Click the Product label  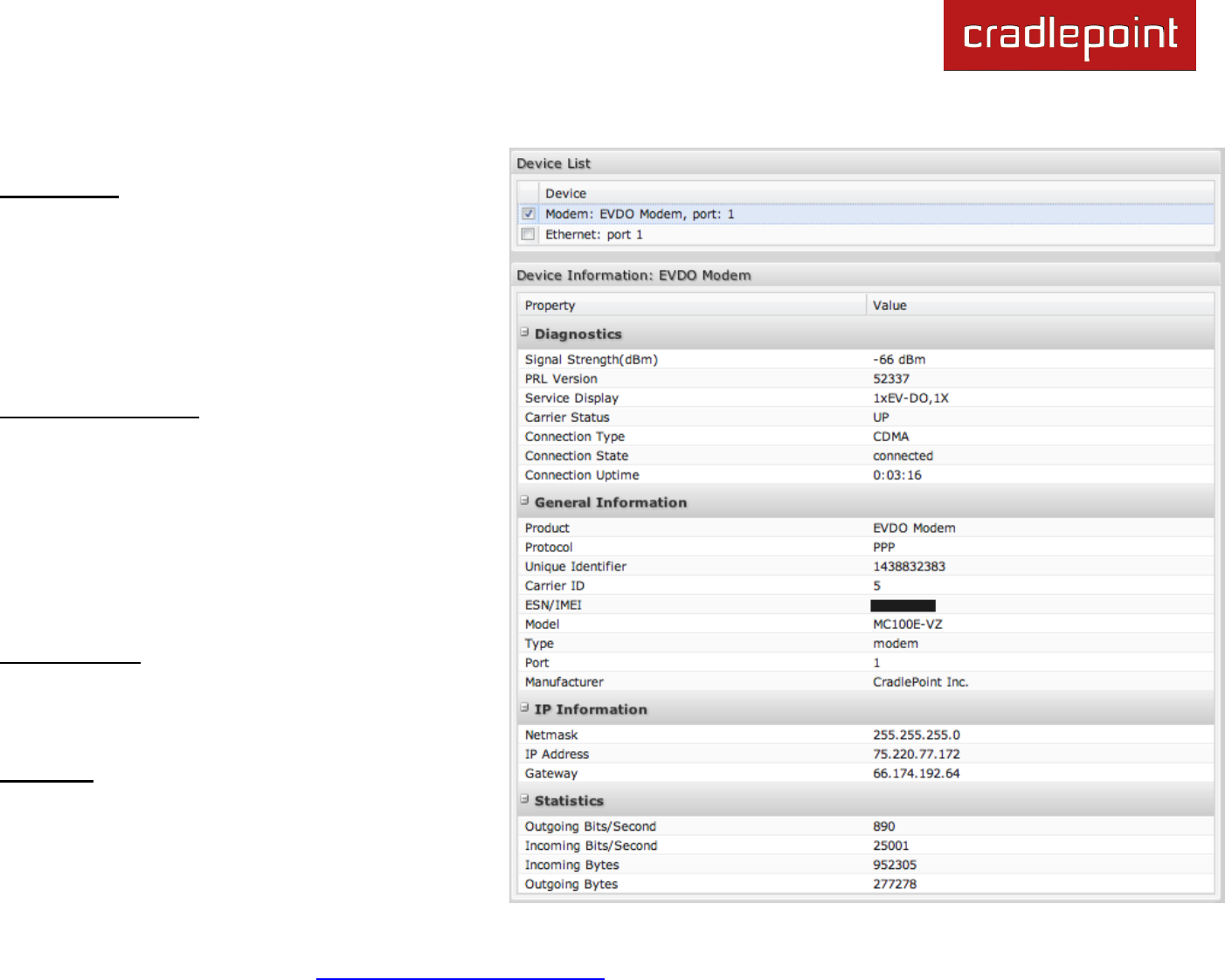click(547, 528)
